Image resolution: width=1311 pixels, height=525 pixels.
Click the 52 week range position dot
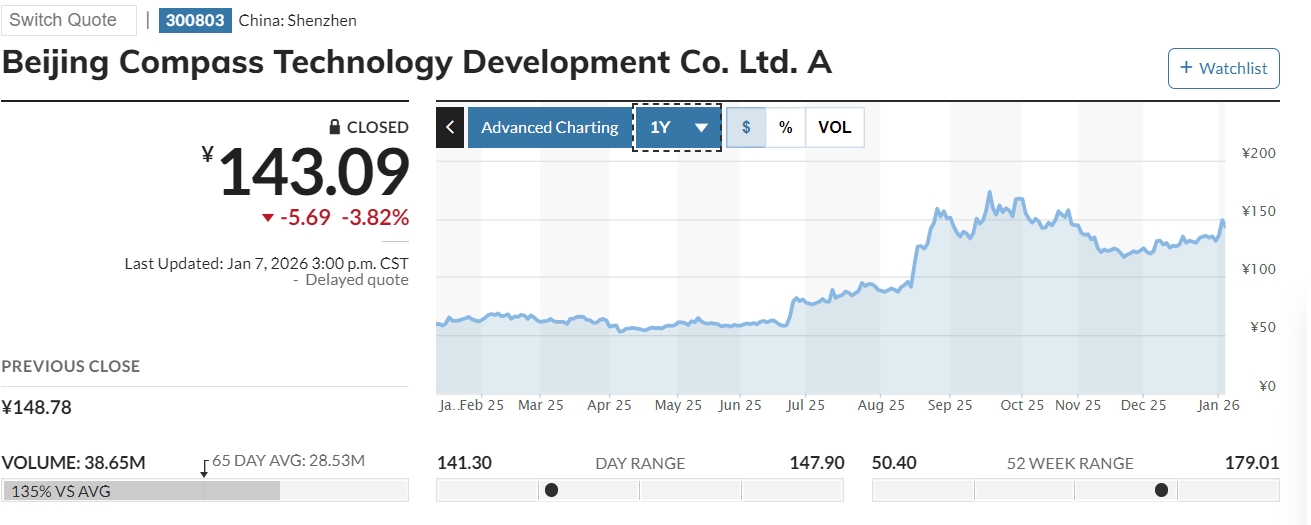point(1161,490)
